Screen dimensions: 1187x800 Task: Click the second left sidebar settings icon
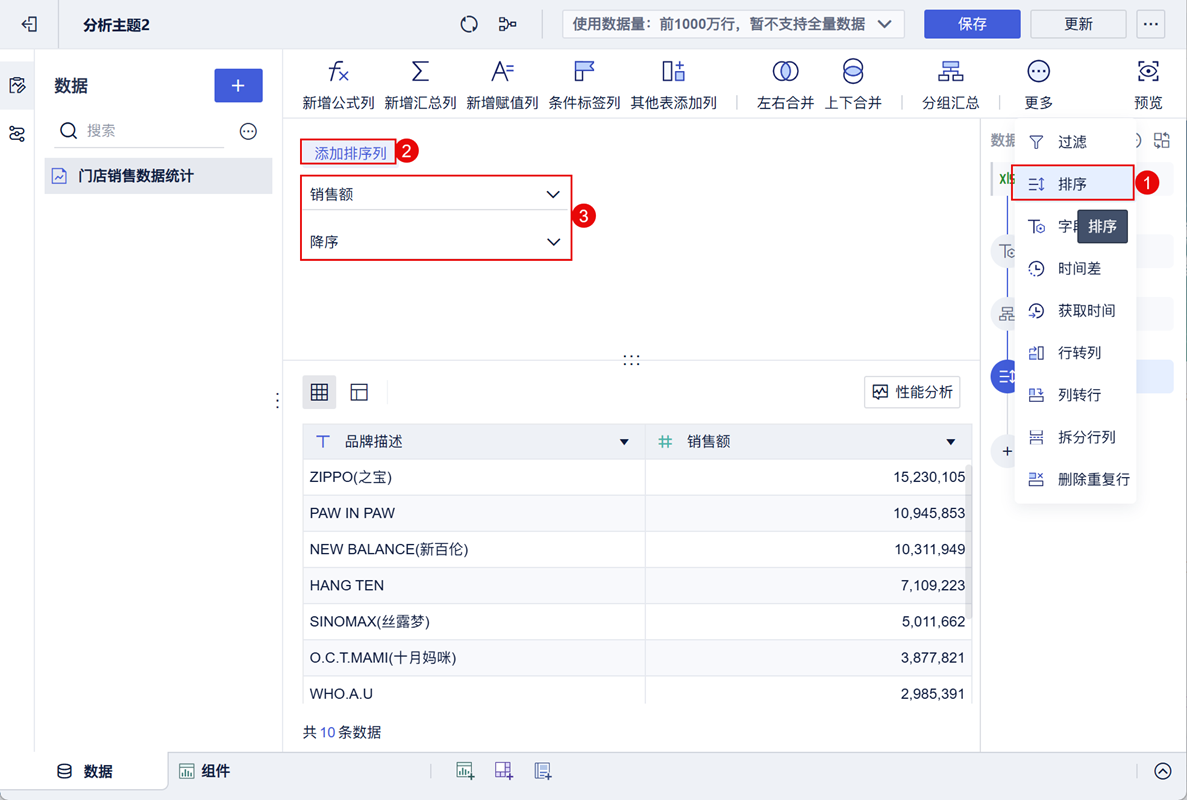tap(17, 134)
